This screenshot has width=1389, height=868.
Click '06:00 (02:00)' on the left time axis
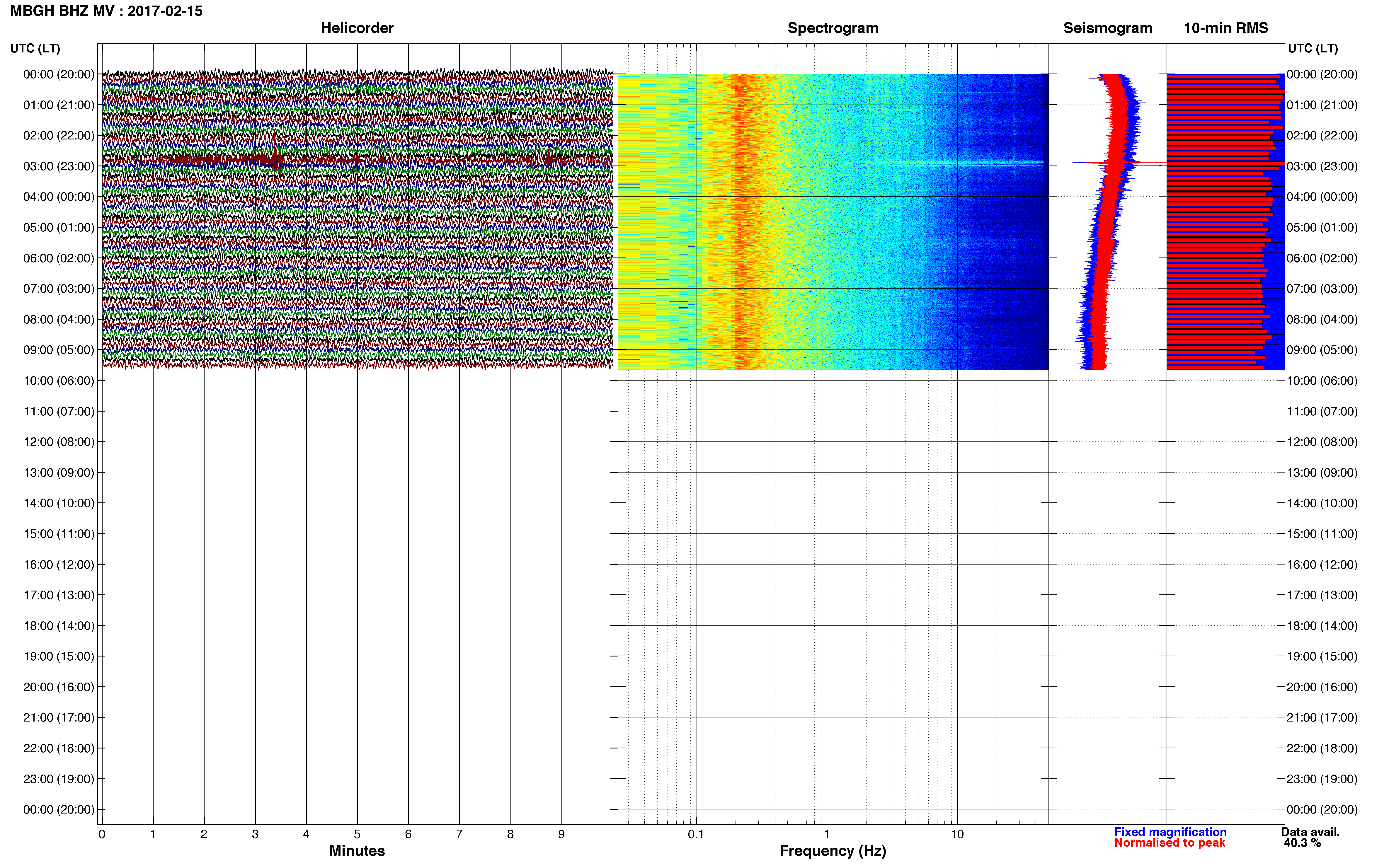tap(59, 258)
